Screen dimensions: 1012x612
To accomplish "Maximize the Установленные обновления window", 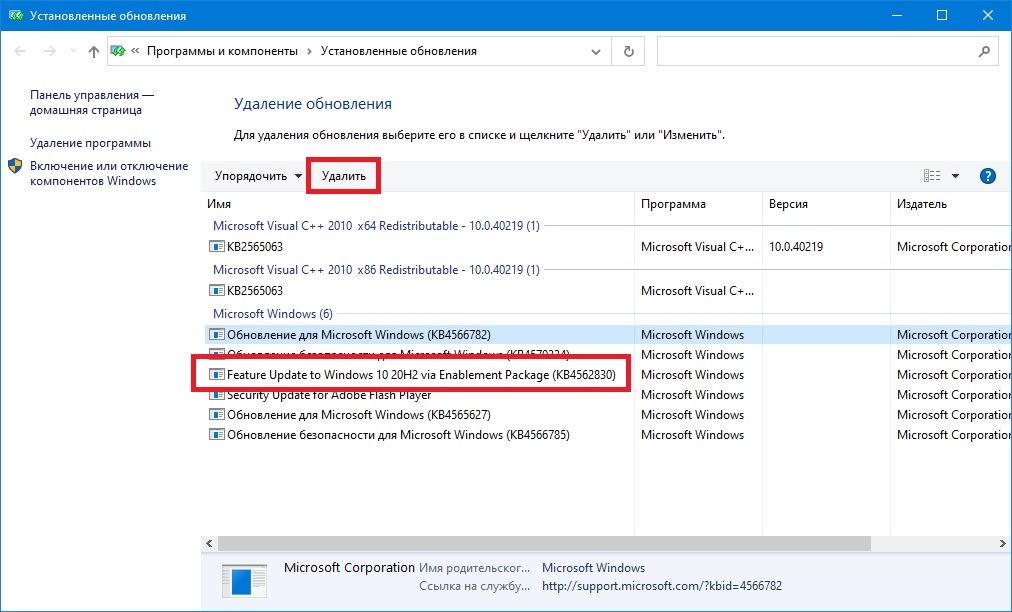I will tap(942, 15).
